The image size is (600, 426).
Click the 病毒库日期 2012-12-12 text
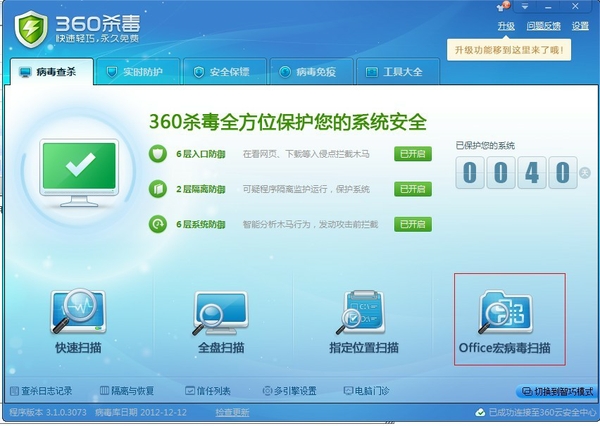(x=141, y=413)
